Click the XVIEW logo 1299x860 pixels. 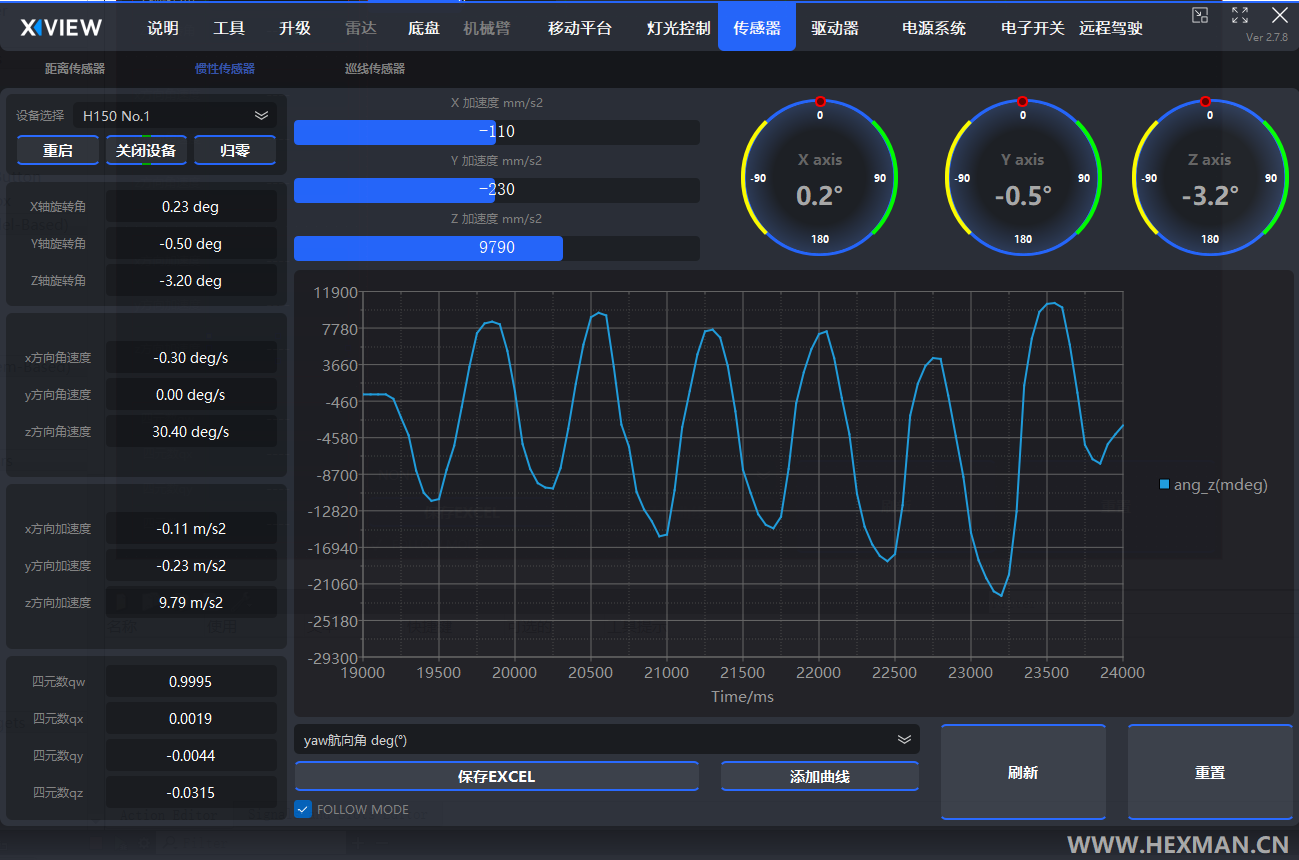pos(61,27)
